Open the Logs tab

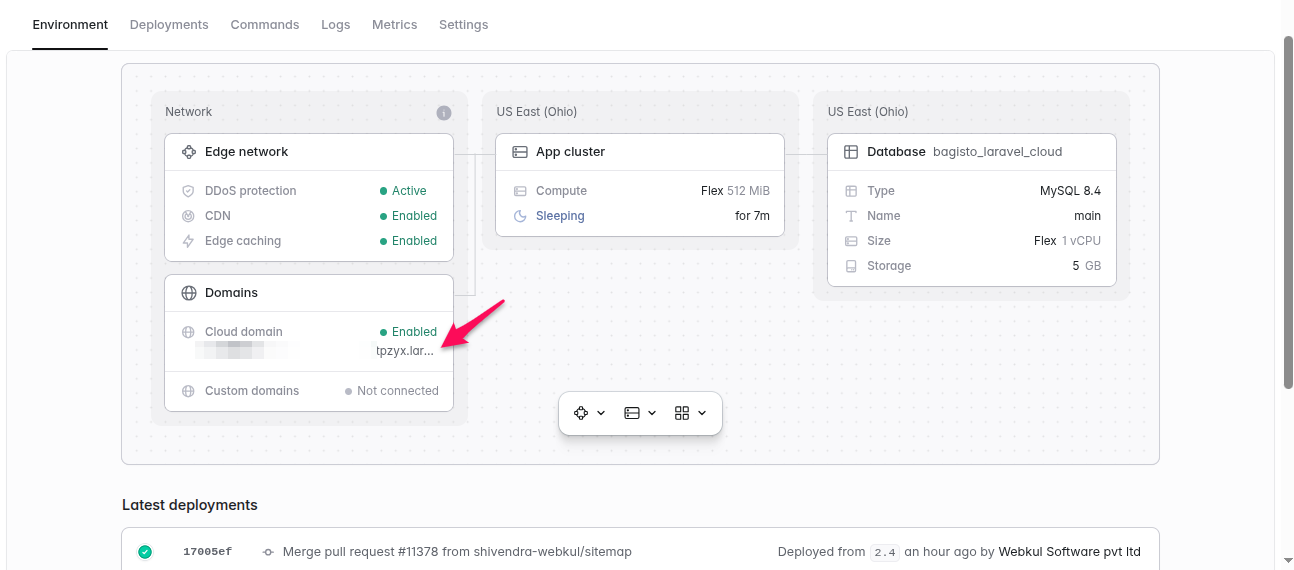tap(336, 25)
